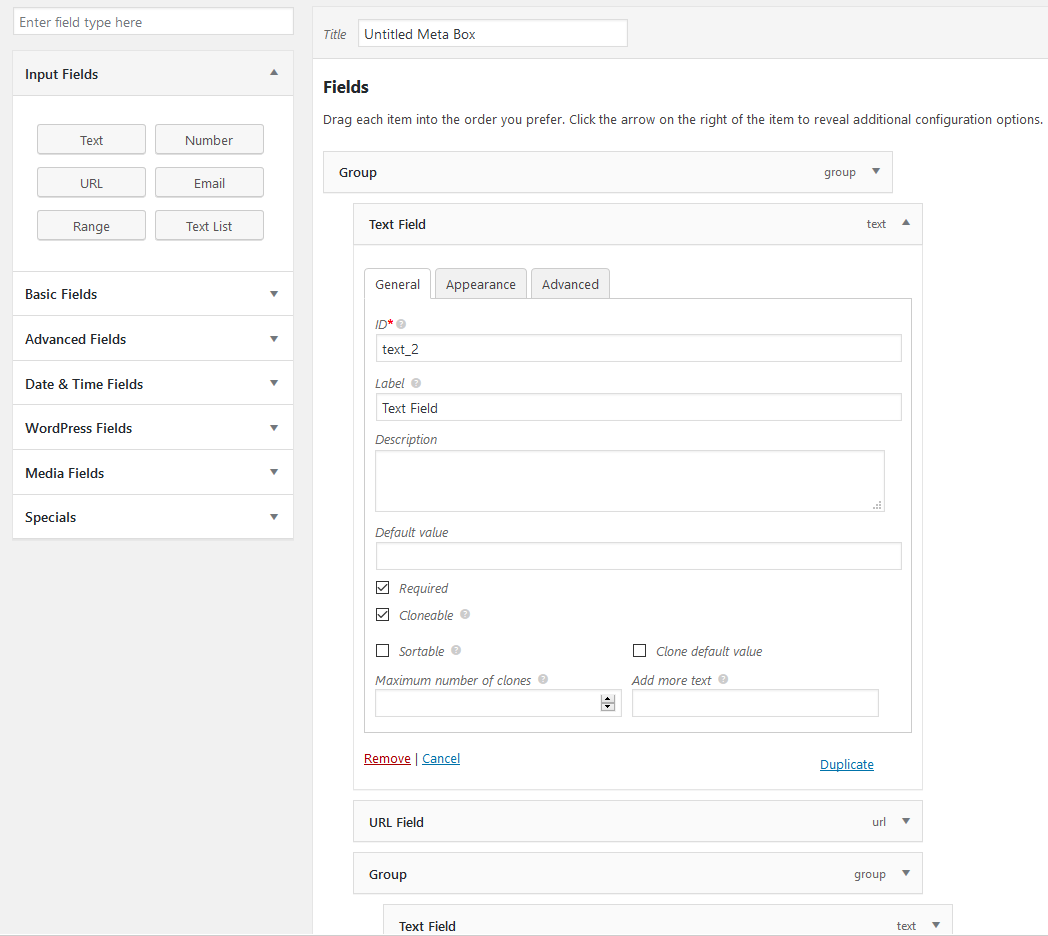1048x936 pixels.
Task: Expand the URL Field item options
Action: click(x=906, y=821)
